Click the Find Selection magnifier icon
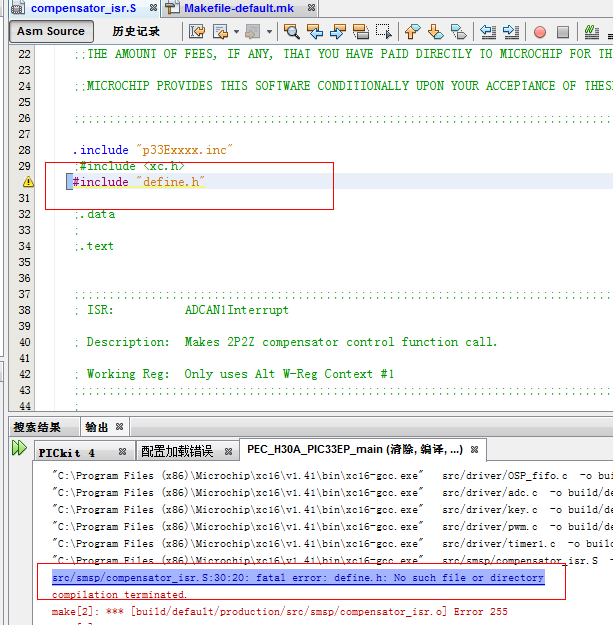613x625 pixels. point(291,31)
